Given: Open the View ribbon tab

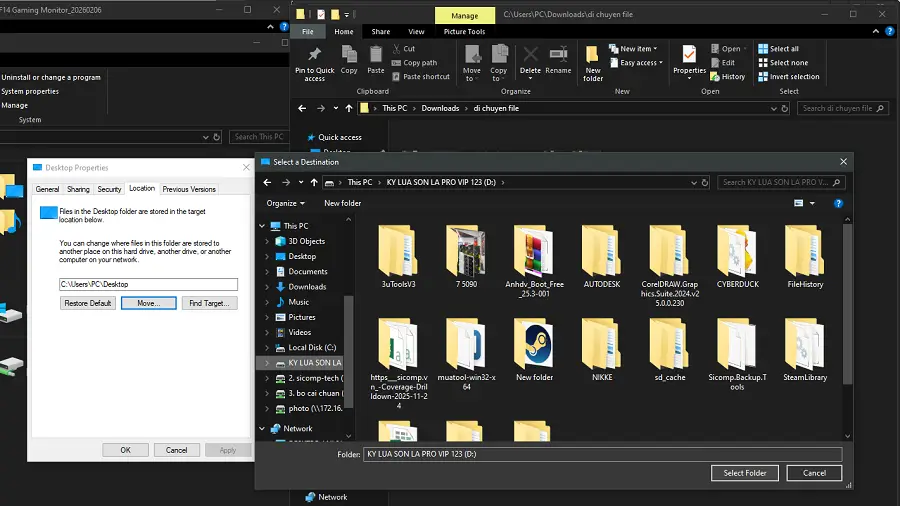Looking at the screenshot, I should point(416,31).
